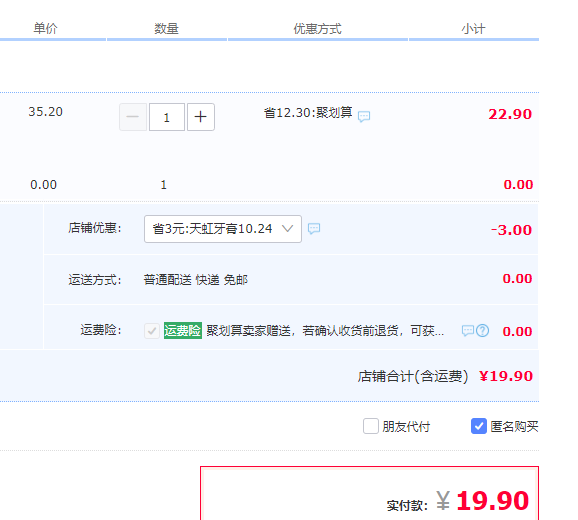Click the 数量 column header
This screenshot has height=520, width=578.
pyautogui.click(x=166, y=28)
